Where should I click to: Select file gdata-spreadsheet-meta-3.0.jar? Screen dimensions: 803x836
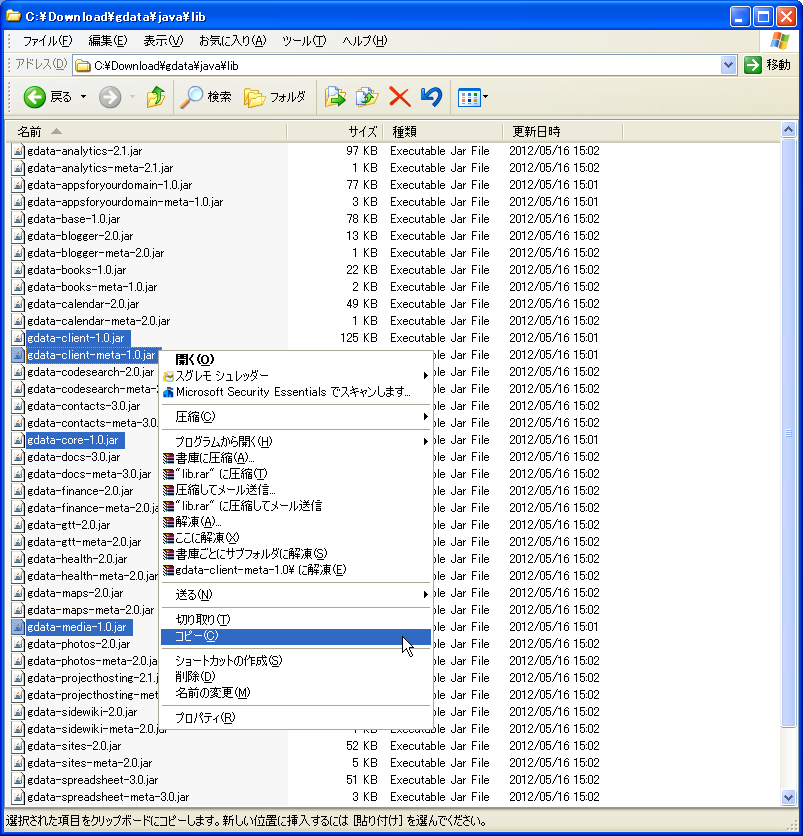pos(108,797)
